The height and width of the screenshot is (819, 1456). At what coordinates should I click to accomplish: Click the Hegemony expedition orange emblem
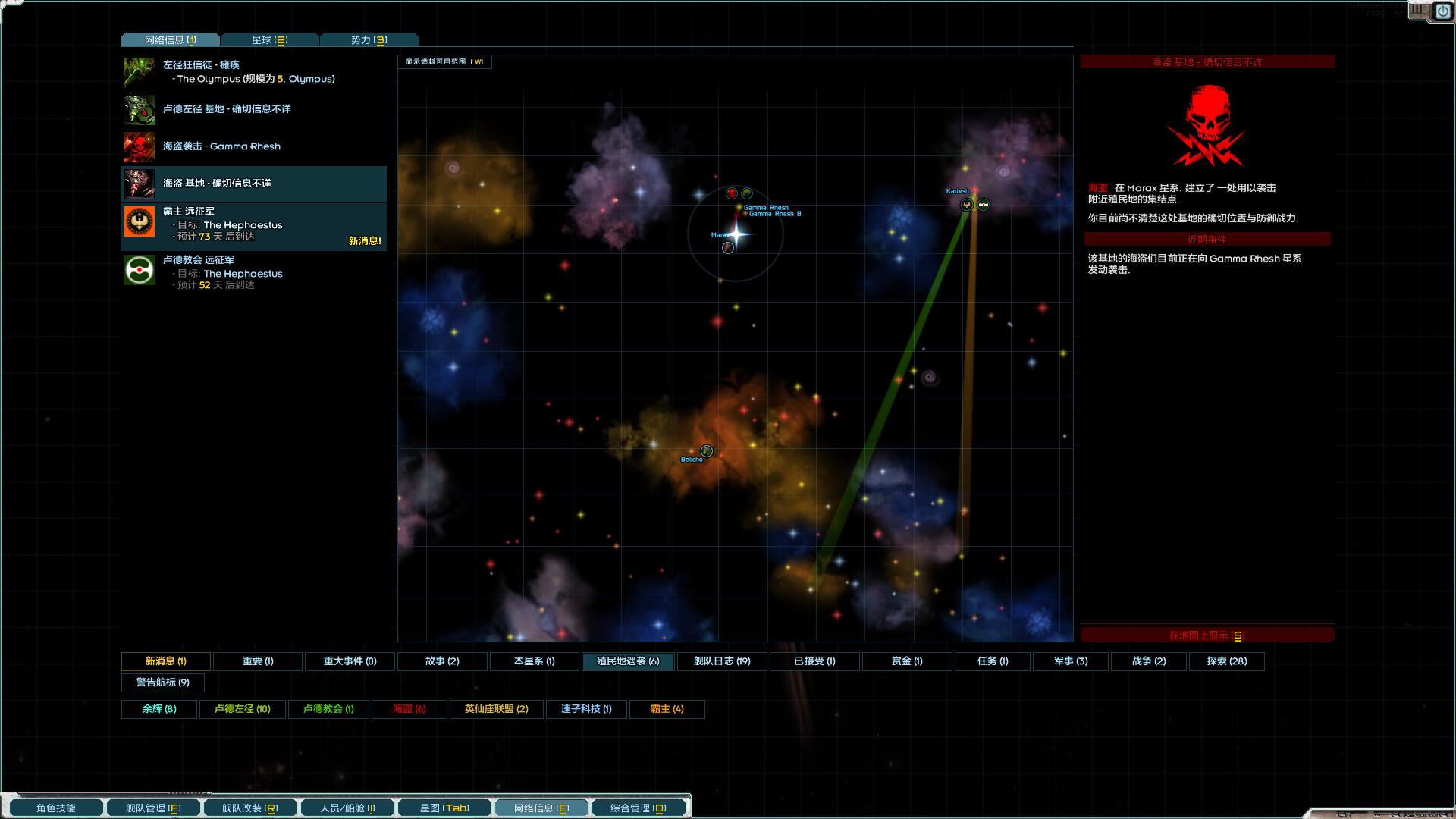(140, 222)
